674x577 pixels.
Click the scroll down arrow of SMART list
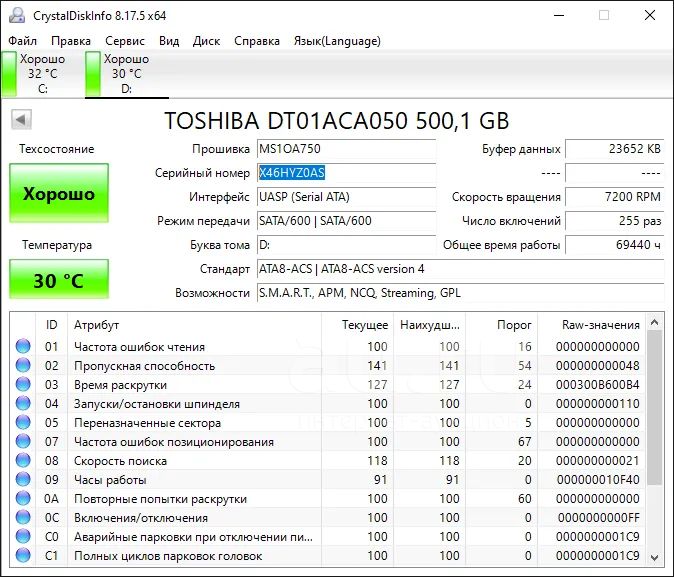click(655, 558)
